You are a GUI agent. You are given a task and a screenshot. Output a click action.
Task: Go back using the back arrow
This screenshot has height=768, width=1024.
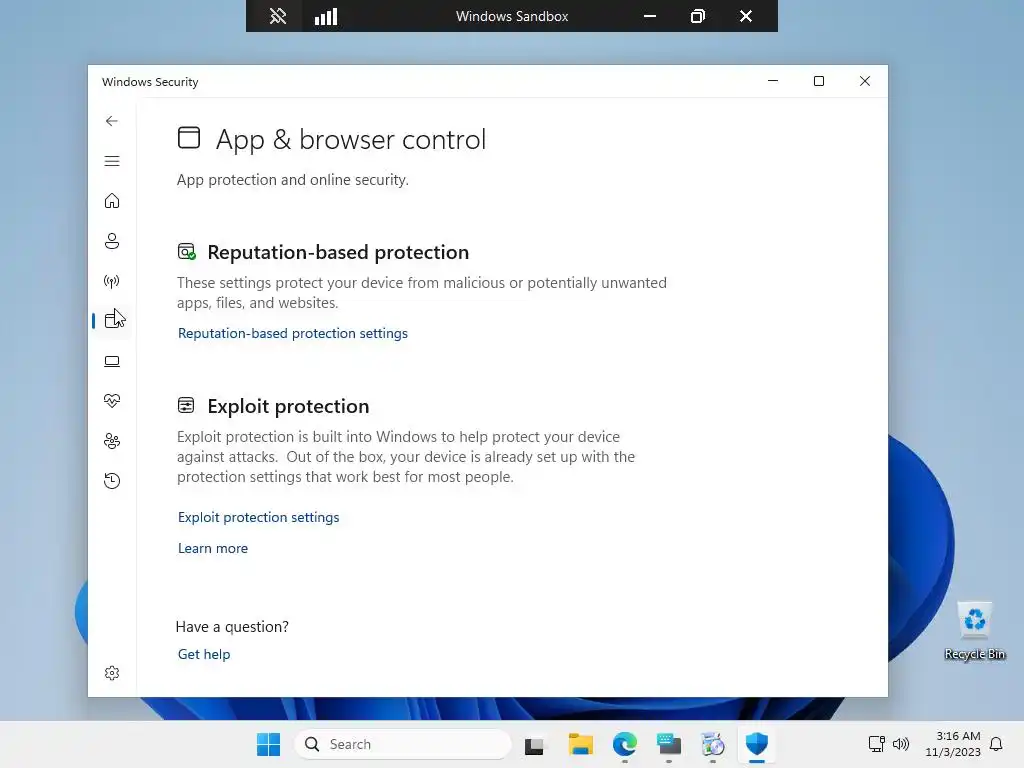[x=112, y=121]
